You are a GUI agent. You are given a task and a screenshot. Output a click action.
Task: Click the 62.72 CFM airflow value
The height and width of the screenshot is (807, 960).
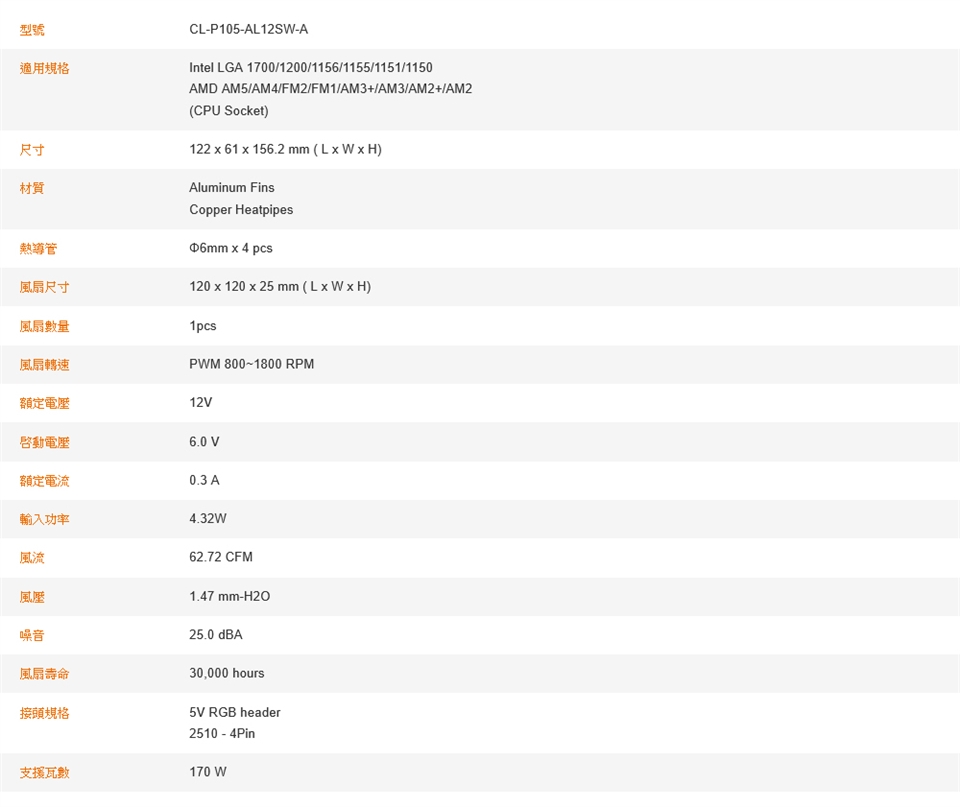(x=221, y=557)
